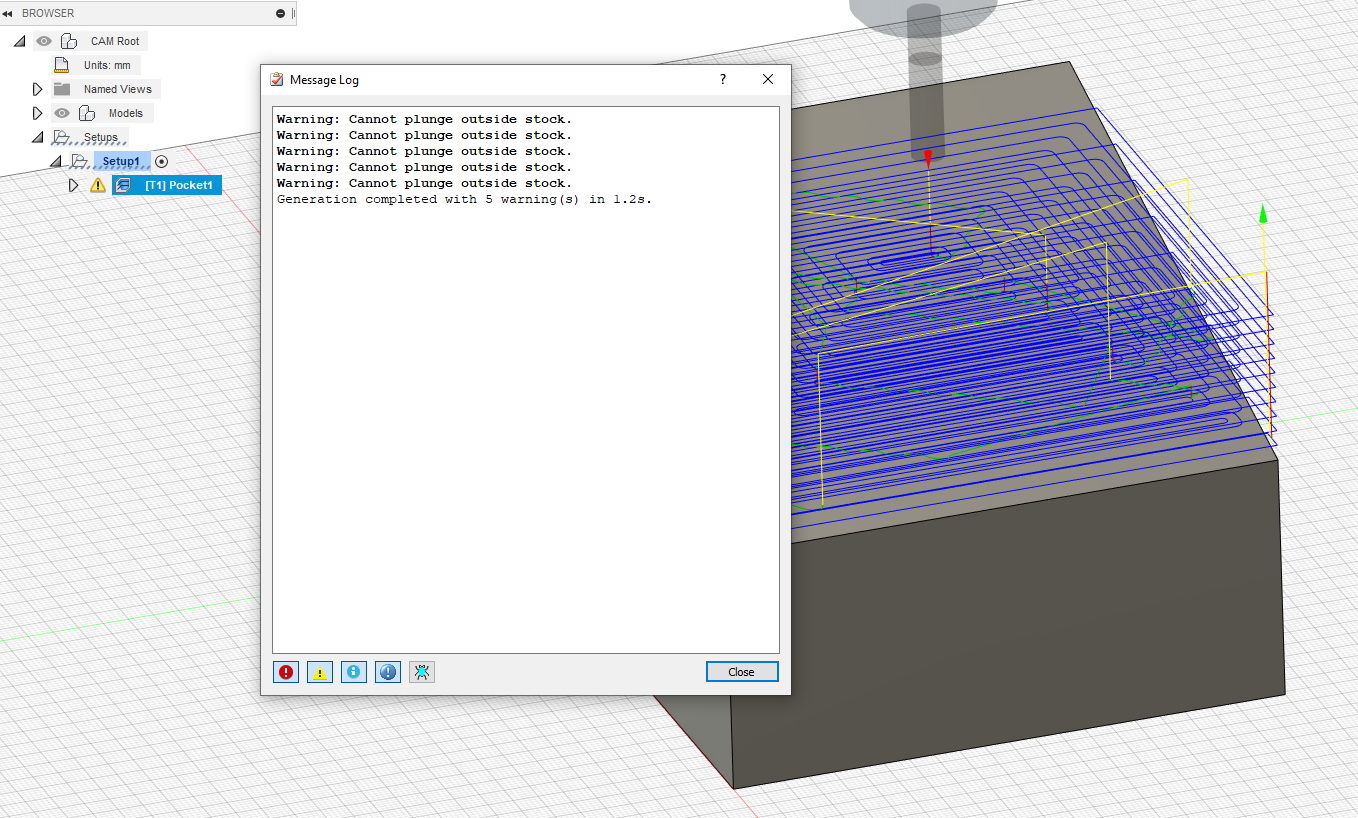Click the first 'Cannot plunge outside stock' warning

(x=424, y=119)
